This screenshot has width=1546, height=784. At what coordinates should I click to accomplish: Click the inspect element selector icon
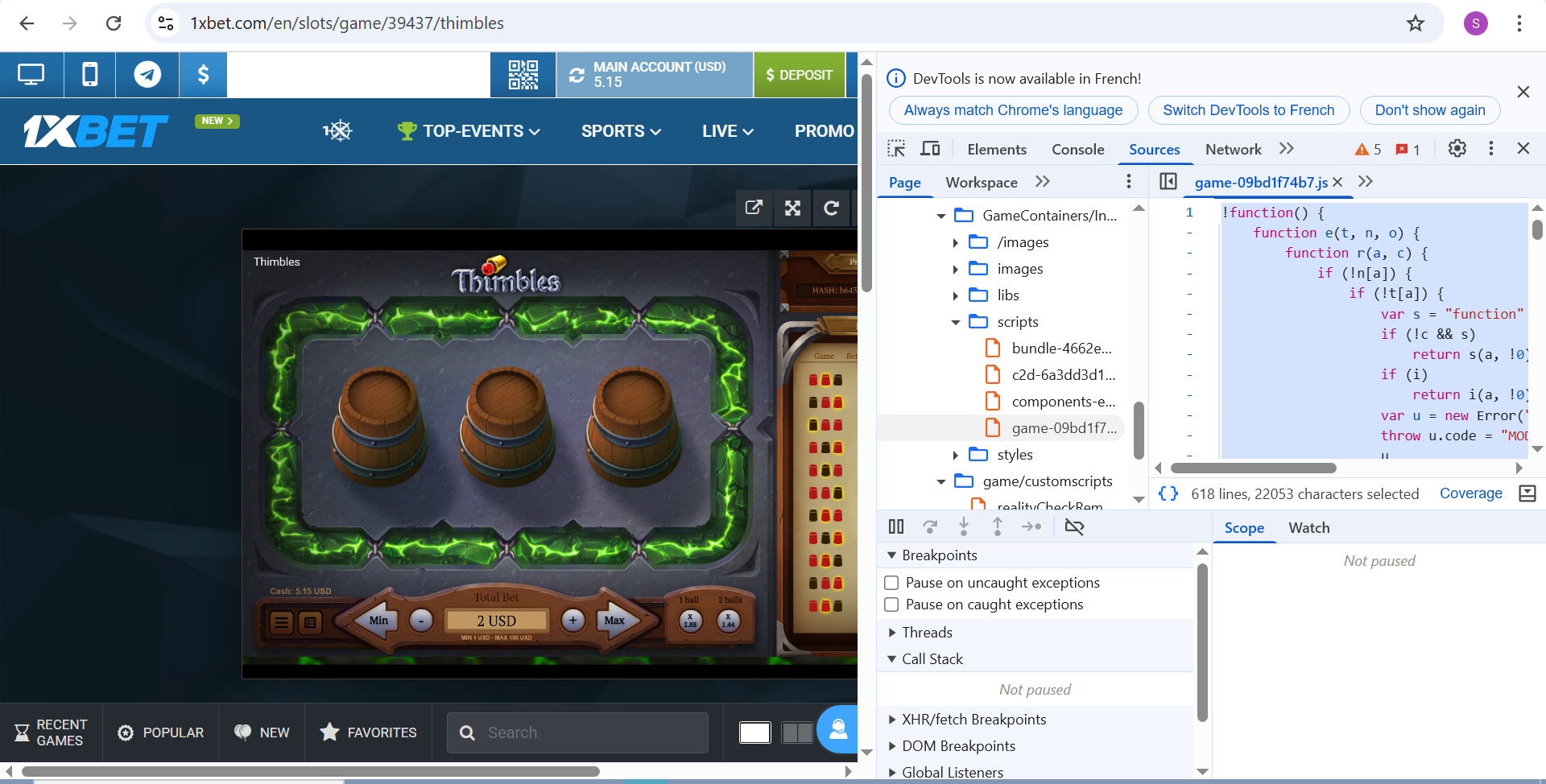[896, 149]
